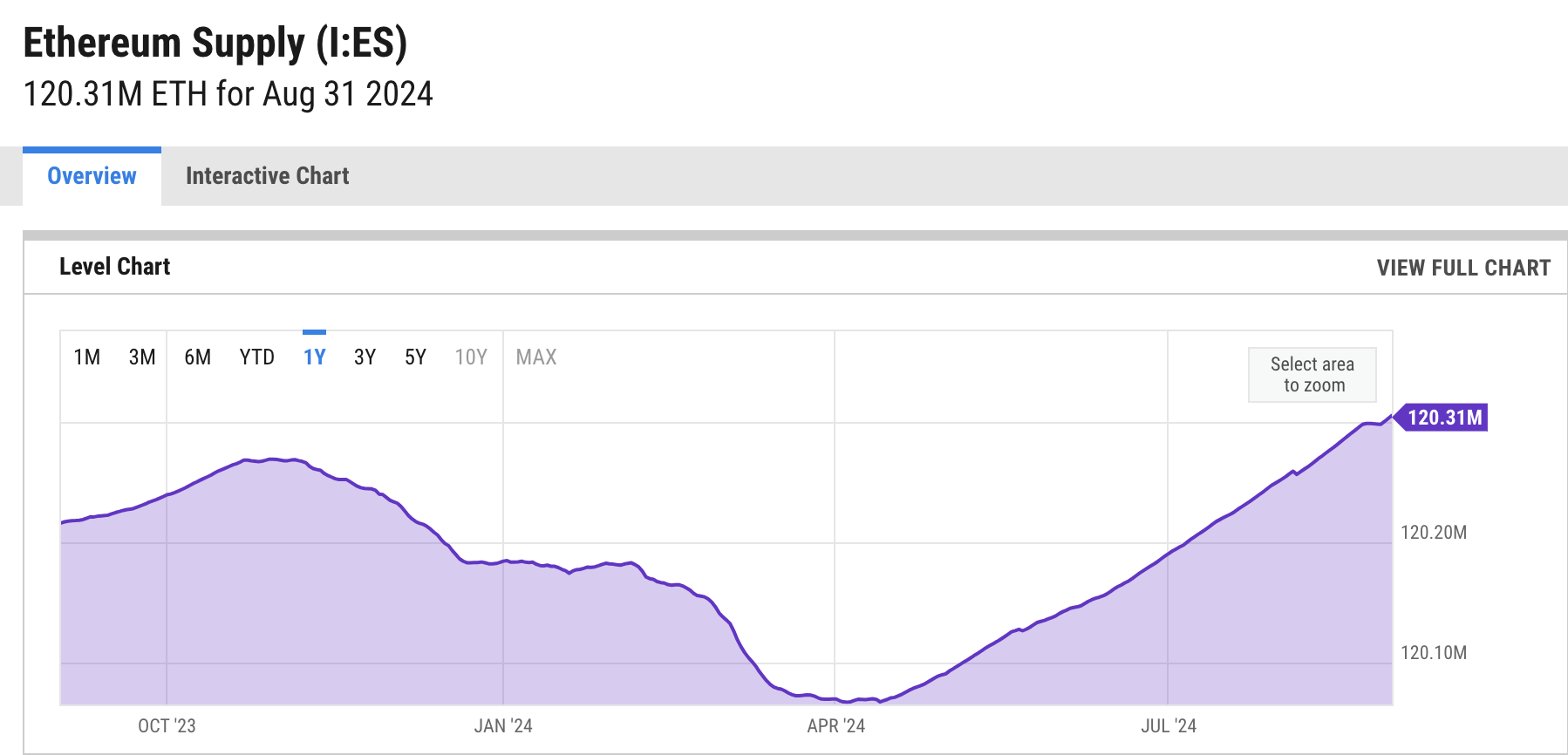Select the 1M time range
The width and height of the screenshot is (1568, 755).
click(87, 357)
